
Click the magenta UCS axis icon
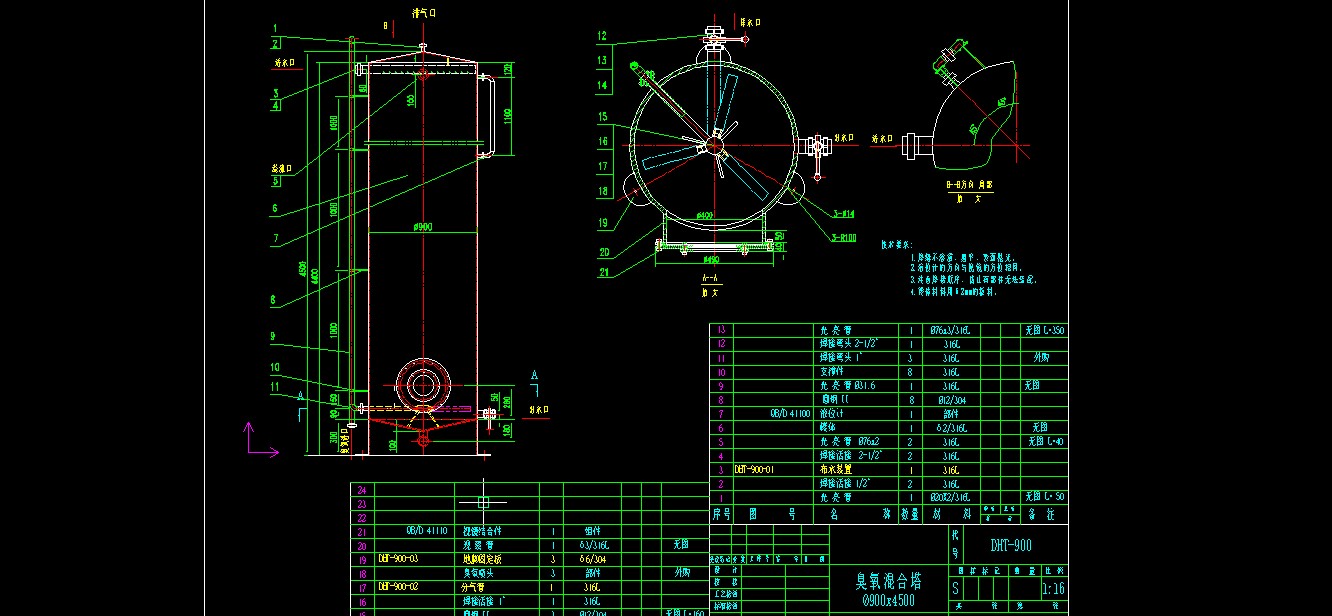coord(261,440)
